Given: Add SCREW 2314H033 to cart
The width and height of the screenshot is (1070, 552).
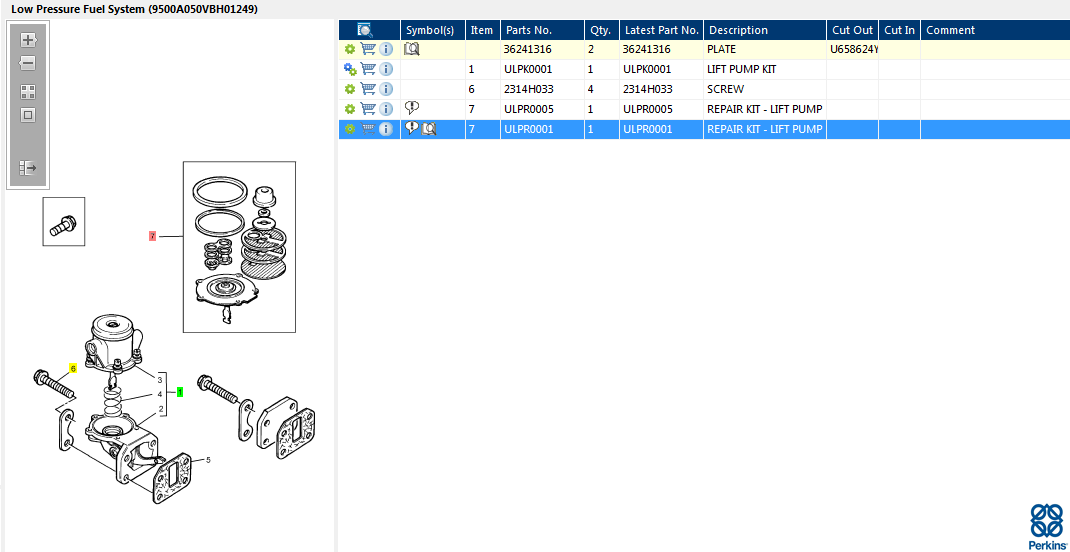Looking at the screenshot, I should (368, 89).
